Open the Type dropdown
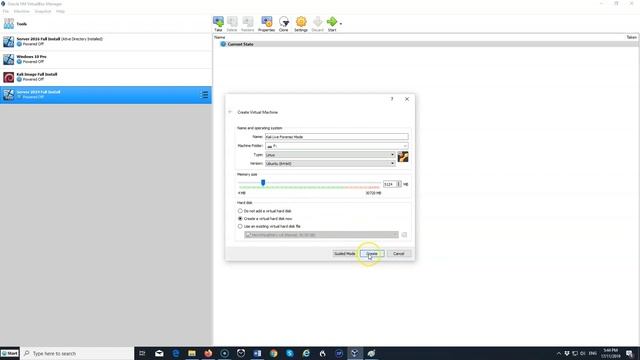Screen dimensions: 640x360 pyautogui.click(x=330, y=155)
